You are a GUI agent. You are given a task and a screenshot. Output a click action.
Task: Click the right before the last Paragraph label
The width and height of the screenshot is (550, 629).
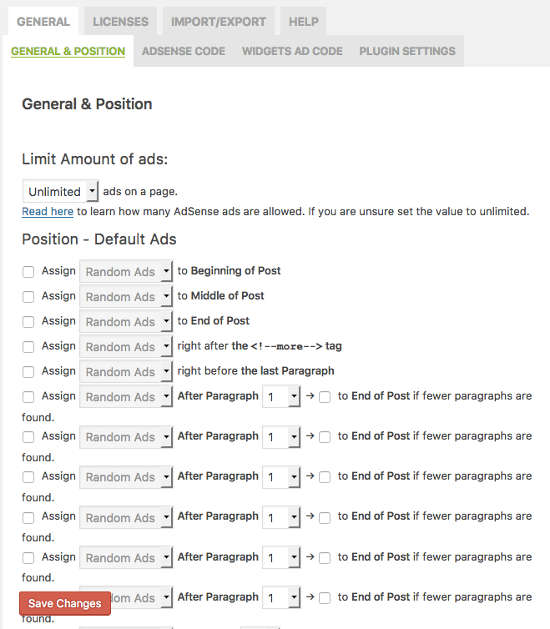click(x=256, y=371)
